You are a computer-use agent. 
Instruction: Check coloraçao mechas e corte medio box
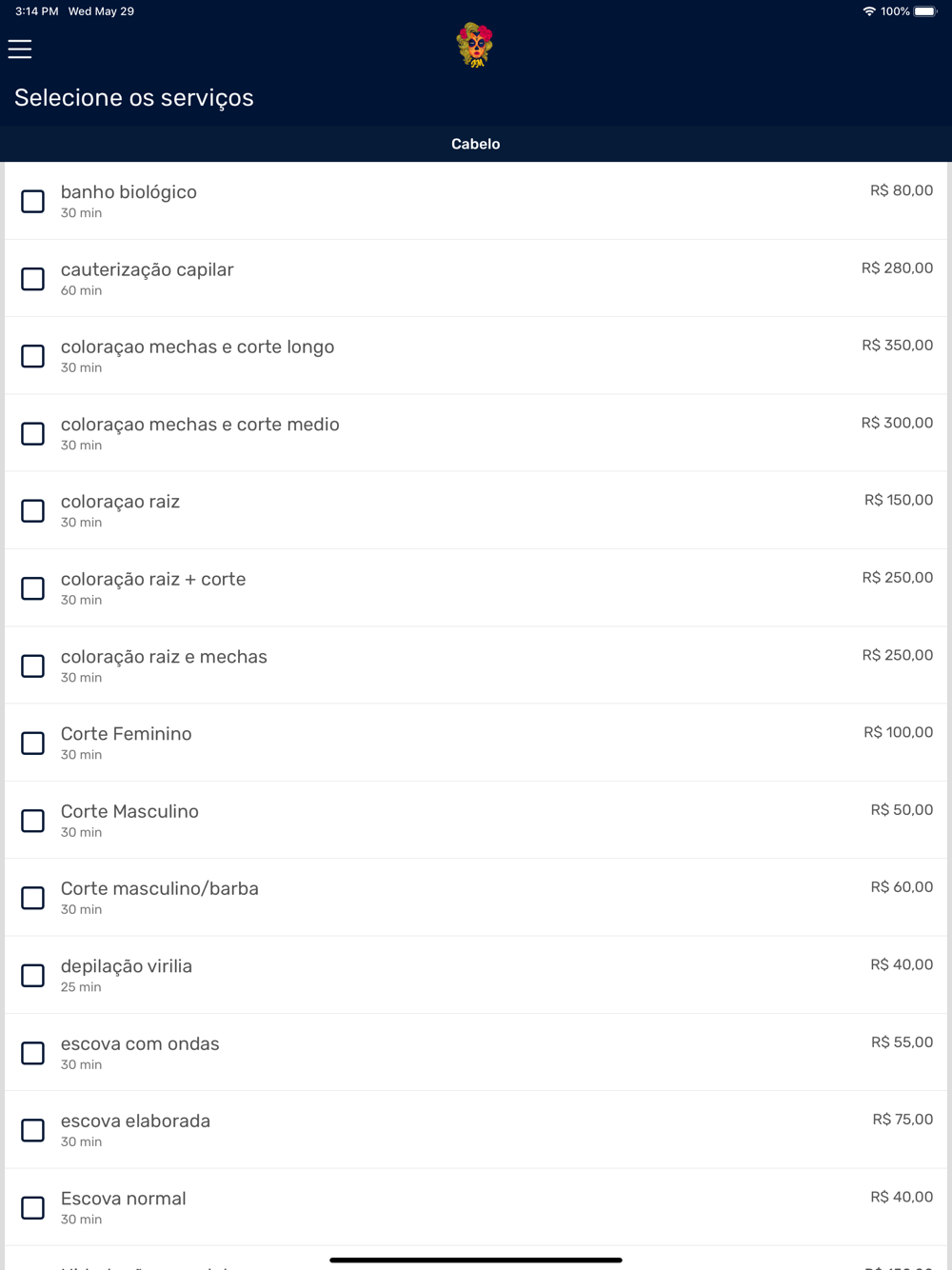(33, 433)
